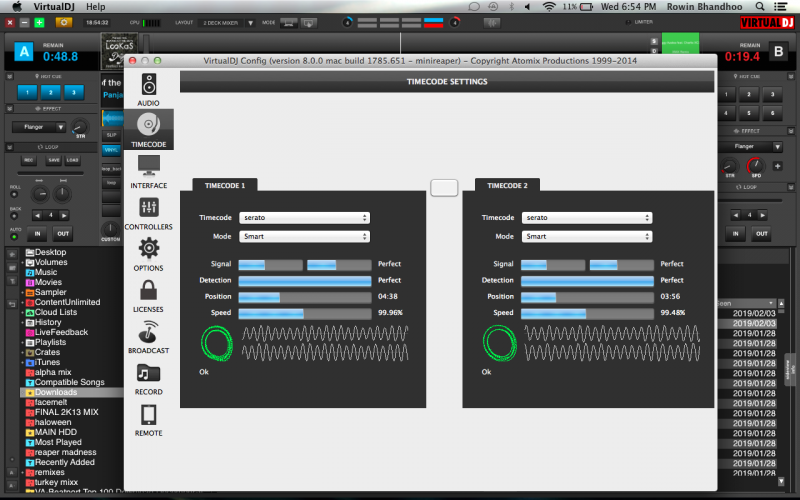
Task: Open the VirtualDJ application menu
Action: point(54,7)
